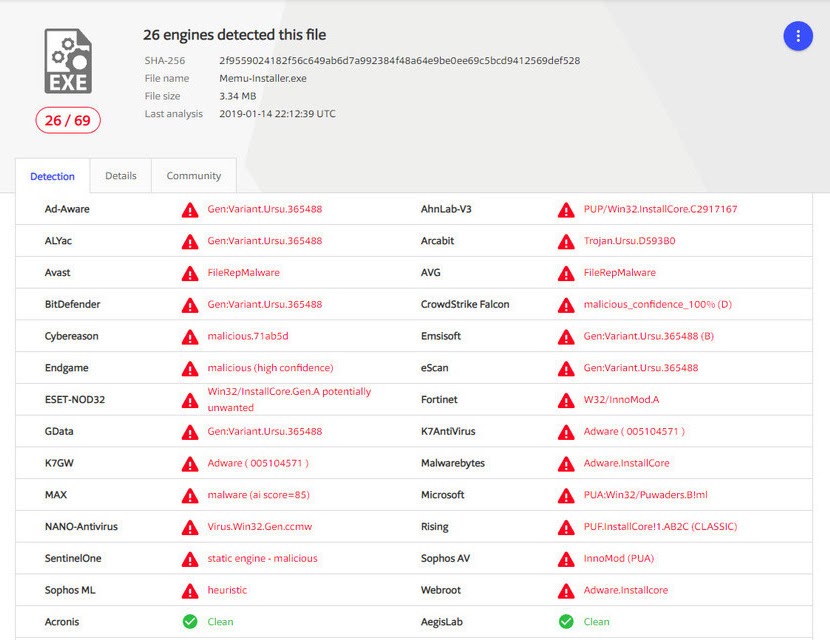Click the green check icon for Acronis
This screenshot has height=640, width=830.
(x=190, y=622)
